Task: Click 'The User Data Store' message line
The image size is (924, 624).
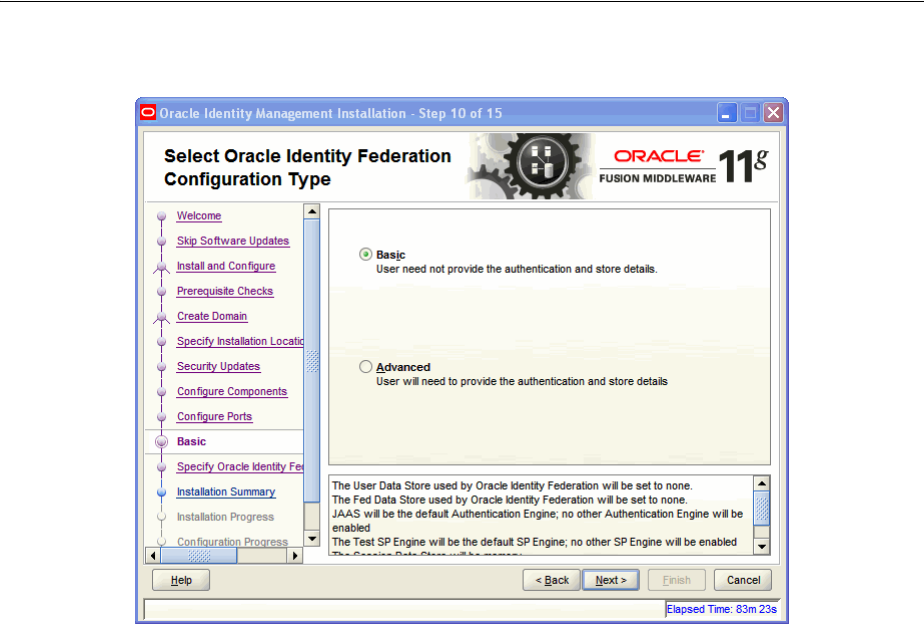Action: (512, 486)
